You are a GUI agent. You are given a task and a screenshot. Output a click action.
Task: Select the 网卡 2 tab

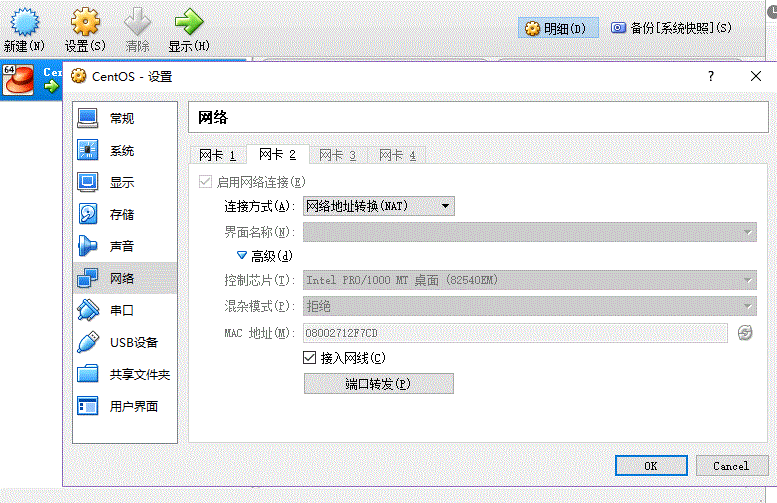pos(278,154)
